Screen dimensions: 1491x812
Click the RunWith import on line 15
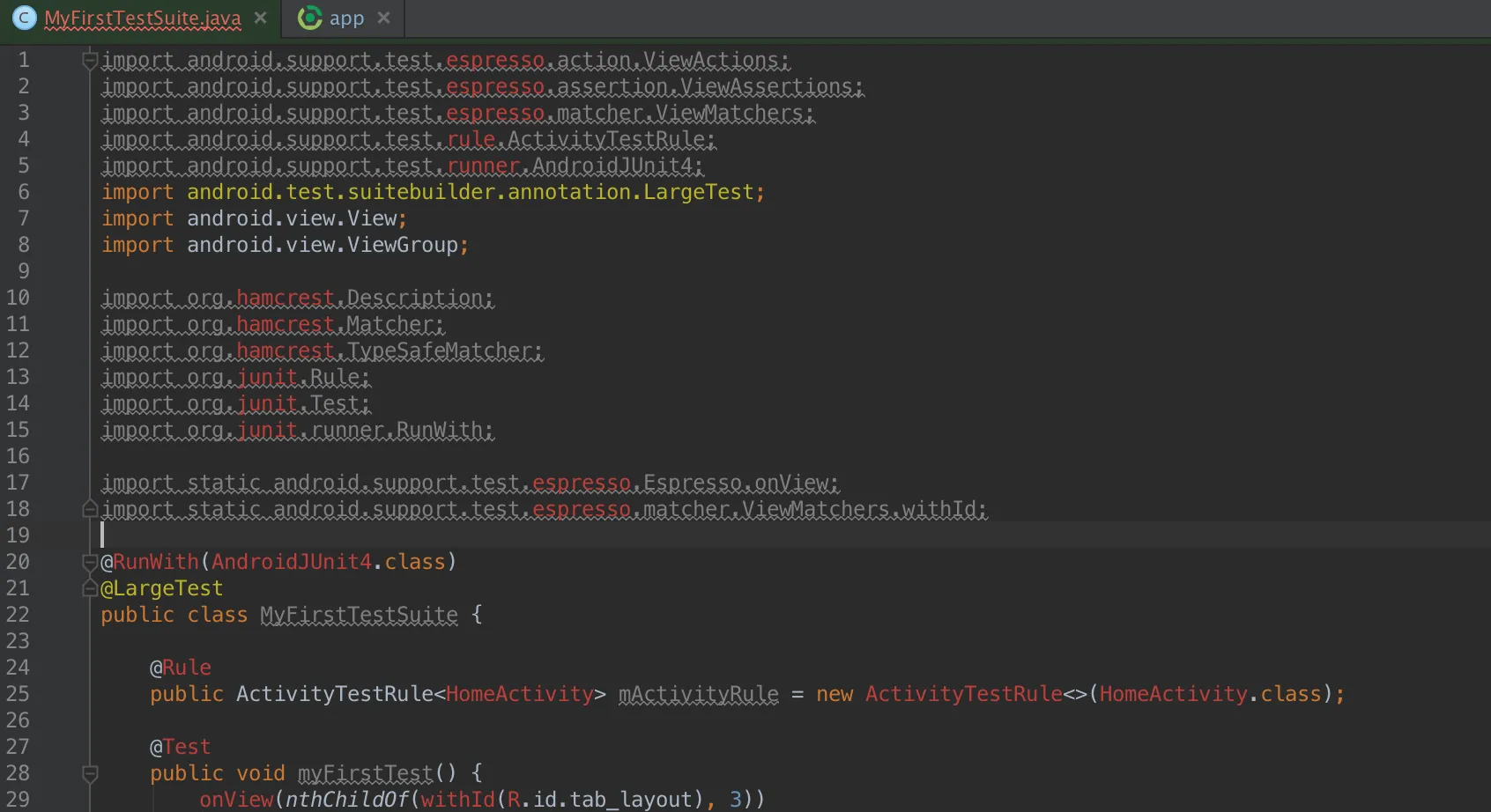click(x=297, y=430)
